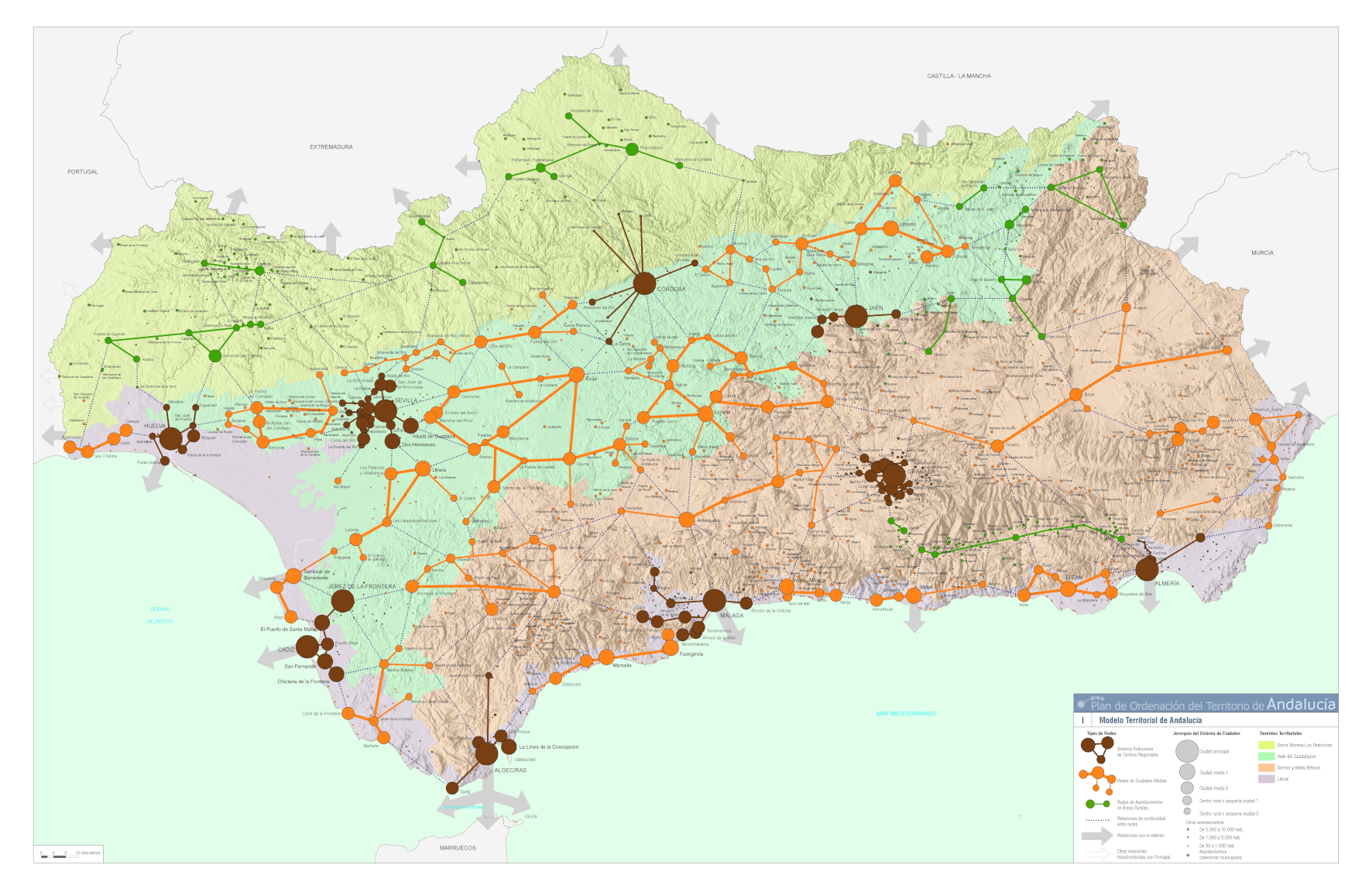Click the Dominios Territoriales legend heading
The height and width of the screenshot is (882, 1372).
[x=1281, y=733]
